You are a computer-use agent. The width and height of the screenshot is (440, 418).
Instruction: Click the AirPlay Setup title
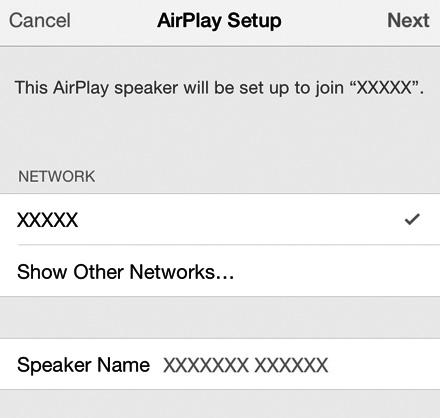click(219, 21)
